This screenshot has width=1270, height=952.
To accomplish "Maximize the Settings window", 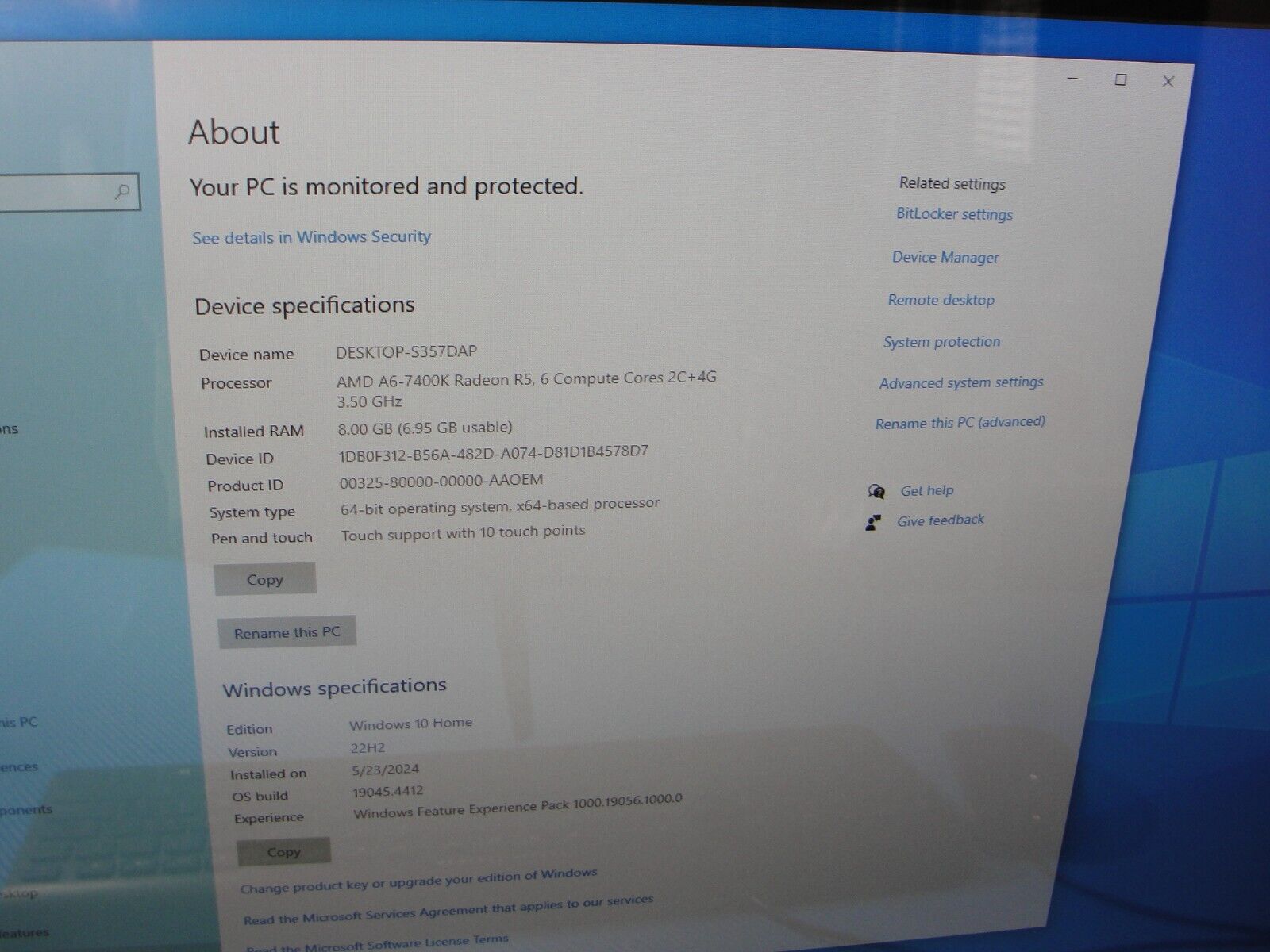I will (x=1121, y=79).
